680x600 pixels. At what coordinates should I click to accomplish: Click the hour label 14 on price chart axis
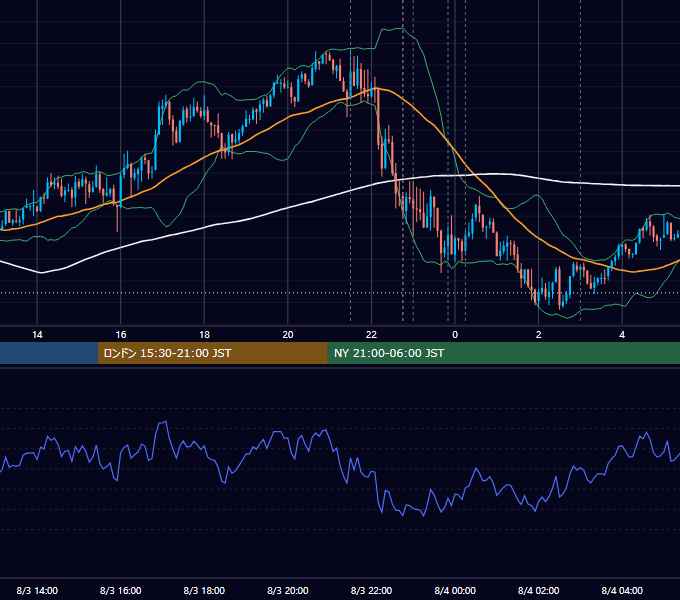tap(37, 335)
